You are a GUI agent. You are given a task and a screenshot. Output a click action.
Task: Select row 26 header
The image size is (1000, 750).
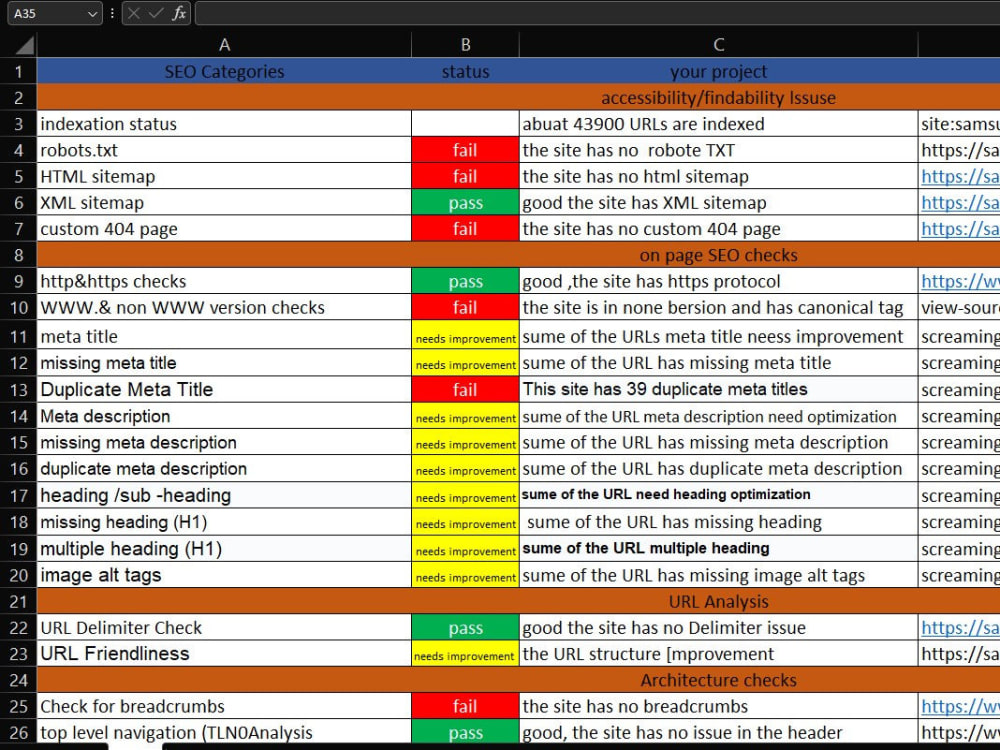[18, 733]
